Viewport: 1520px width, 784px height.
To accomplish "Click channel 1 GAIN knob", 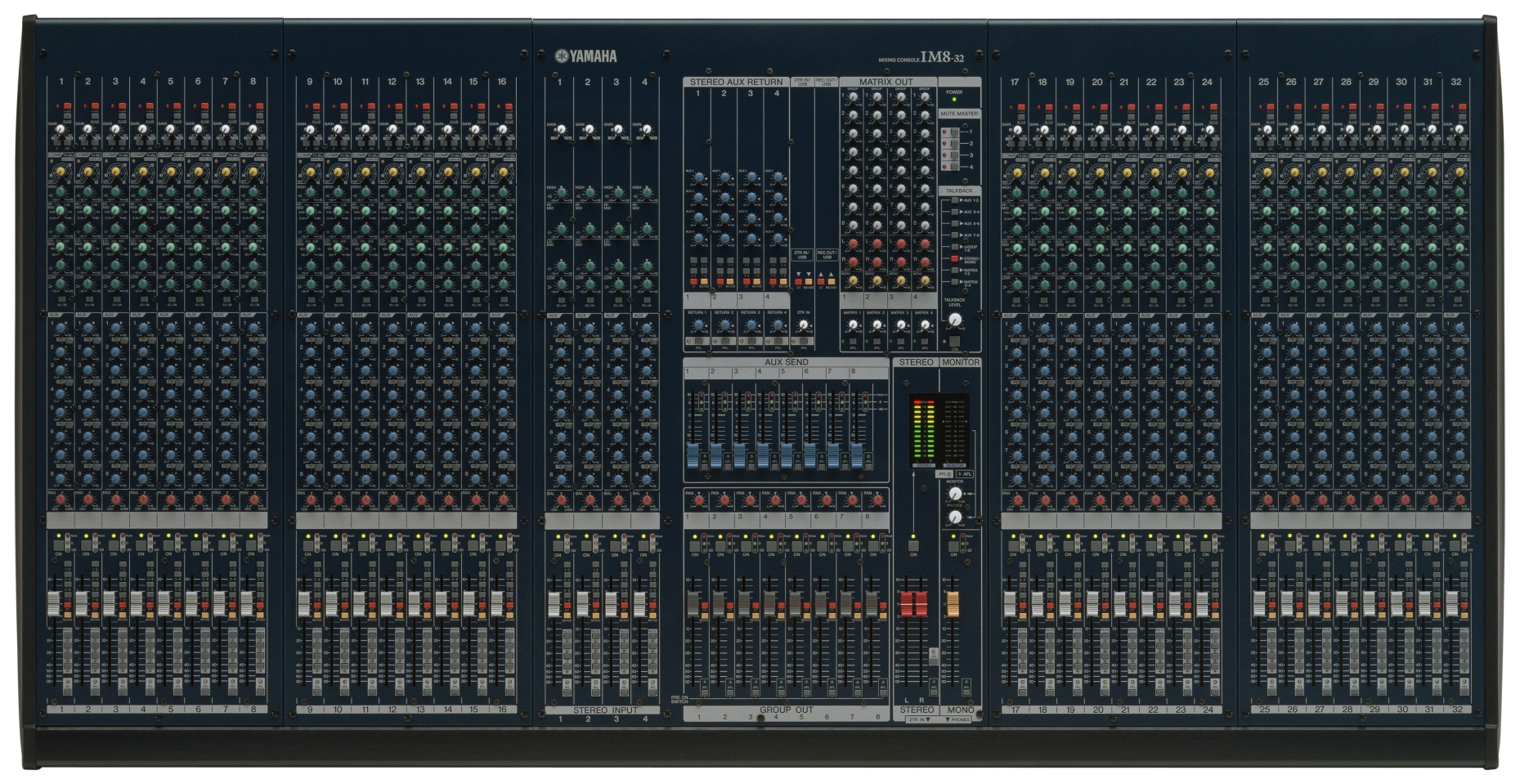I will point(61,129).
